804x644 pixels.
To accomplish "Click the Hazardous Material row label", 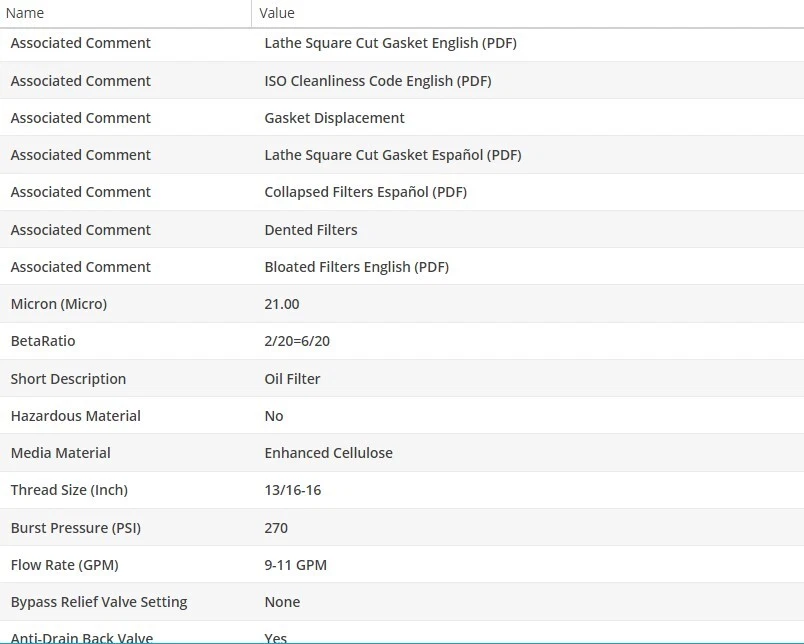I will click(x=75, y=416).
